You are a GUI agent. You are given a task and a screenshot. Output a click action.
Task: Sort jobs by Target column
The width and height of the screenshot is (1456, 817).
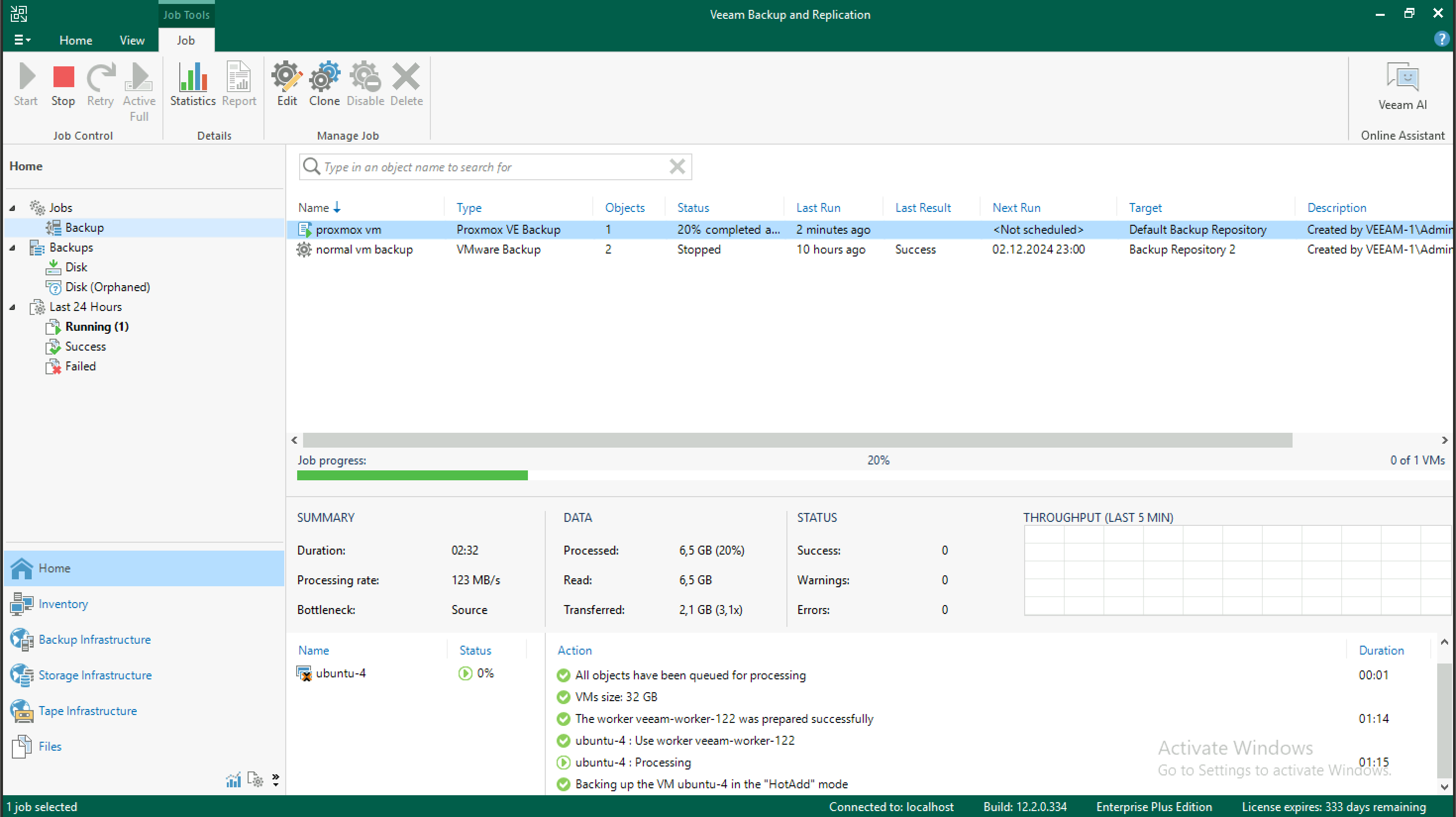click(1145, 208)
